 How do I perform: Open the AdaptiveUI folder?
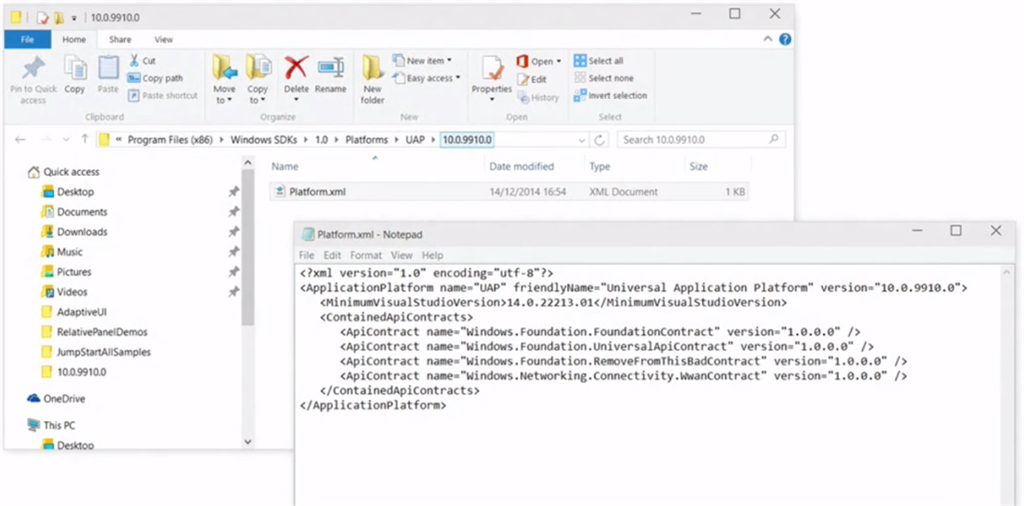(x=74, y=312)
